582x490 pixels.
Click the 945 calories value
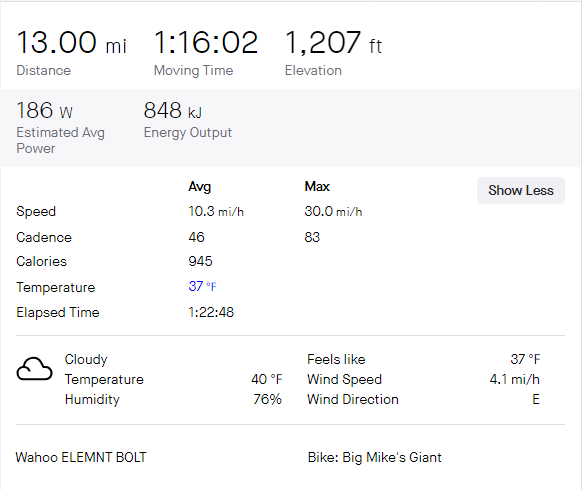pyautogui.click(x=200, y=261)
